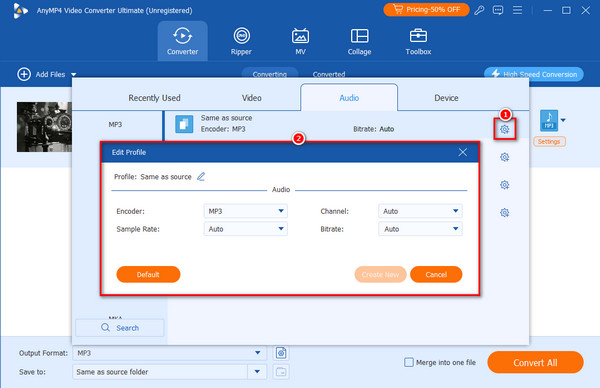This screenshot has width=600, height=388.
Task: Open the Collage tab
Action: (x=359, y=41)
